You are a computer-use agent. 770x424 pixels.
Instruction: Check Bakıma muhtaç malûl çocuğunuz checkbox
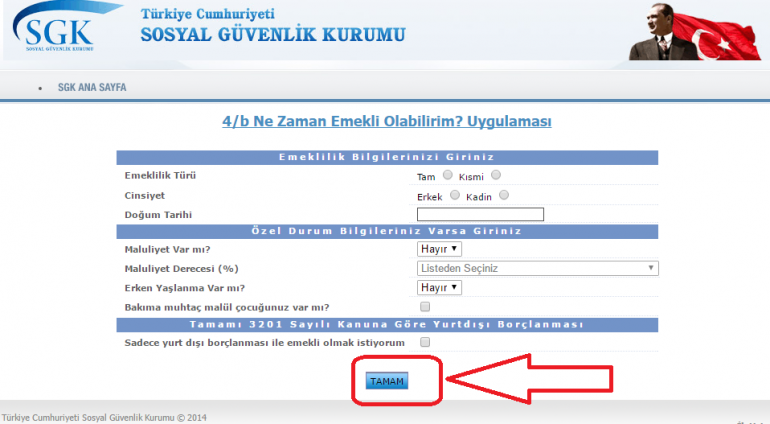point(425,307)
